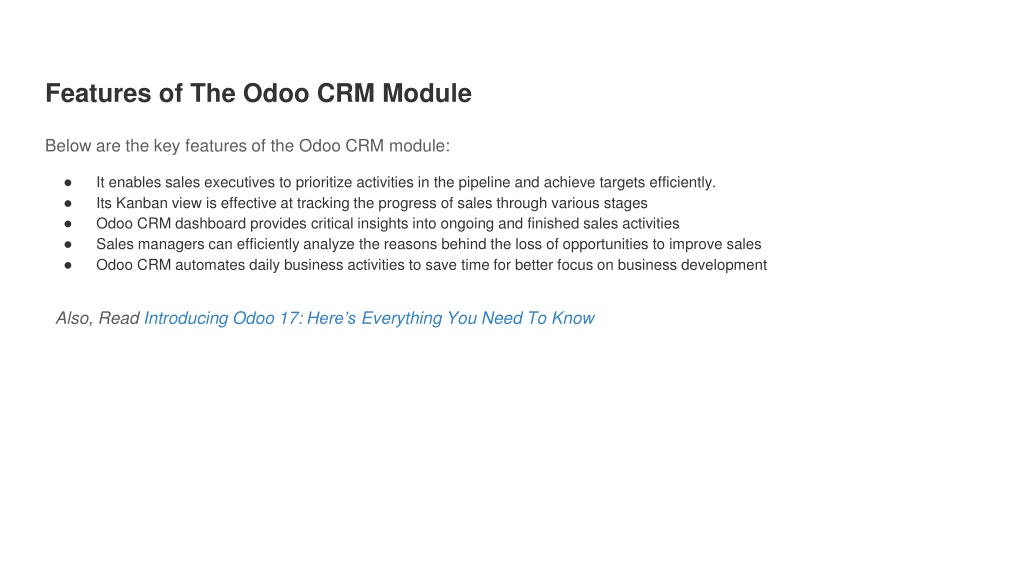Click the bullet dot before 'It enables sales'
1024x576 pixels.
click(68, 183)
